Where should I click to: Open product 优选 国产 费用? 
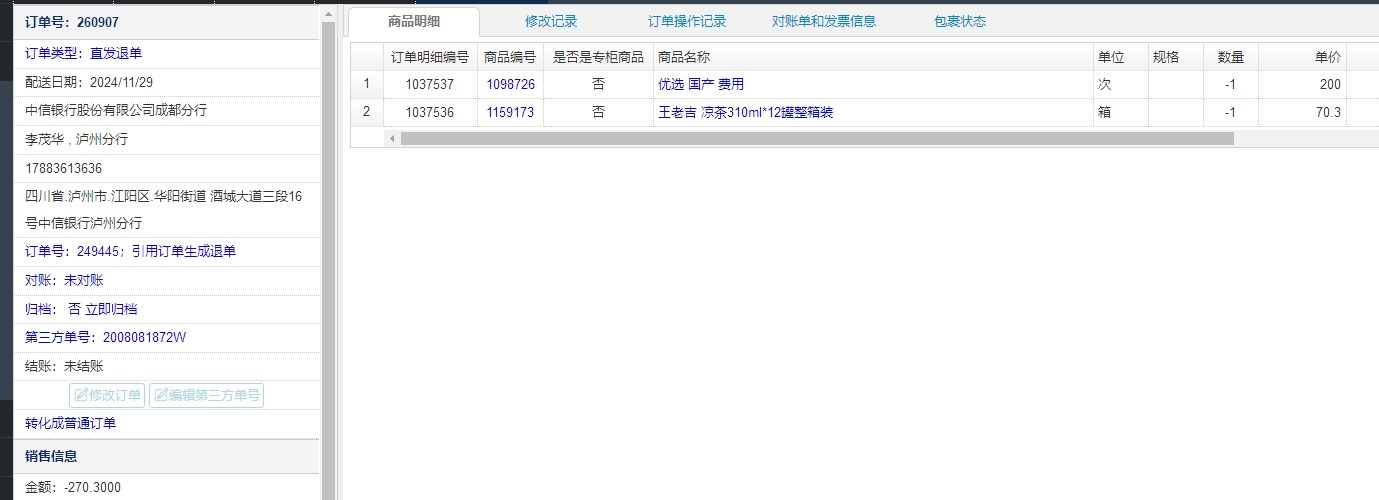click(x=701, y=85)
